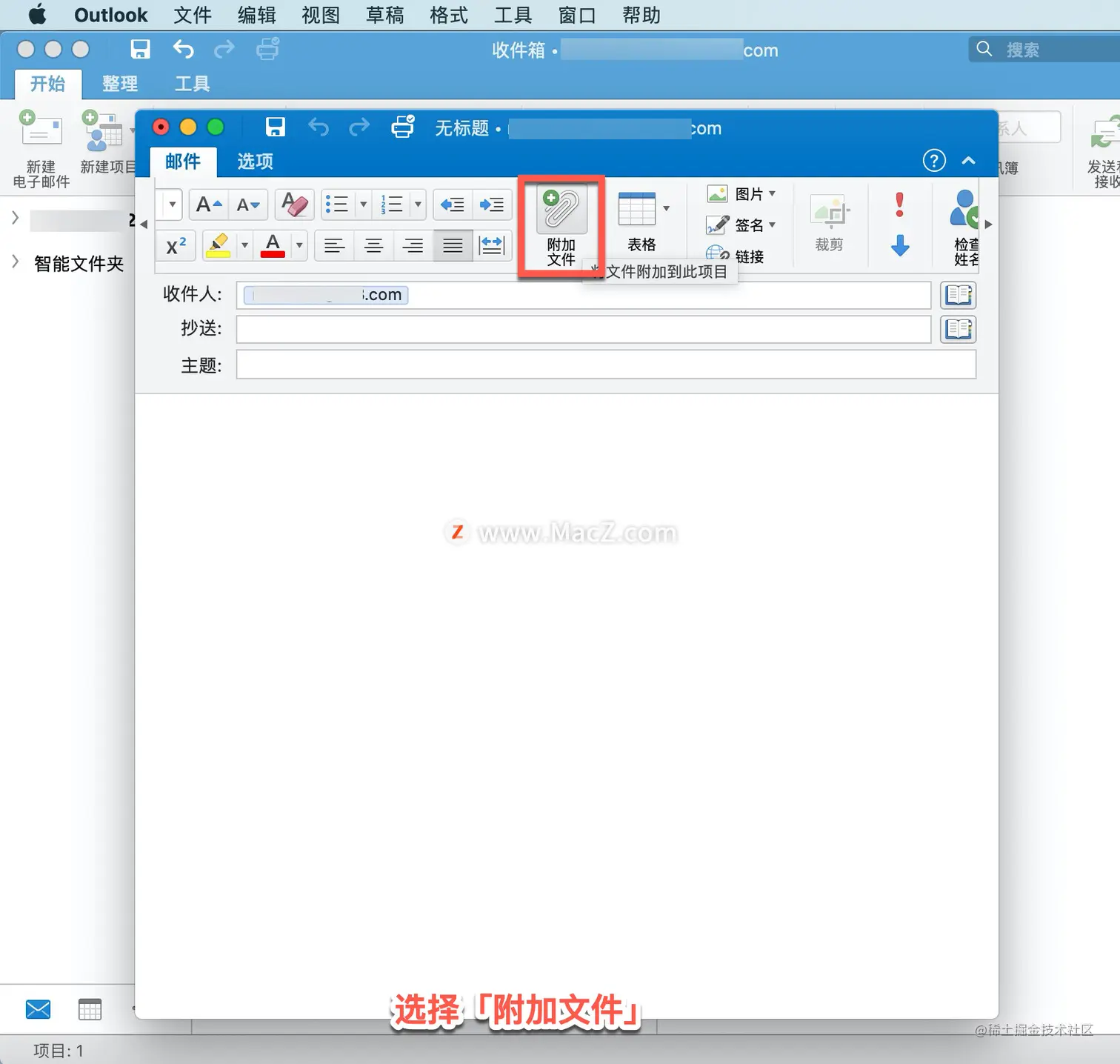
Task: Decrease indent with the left arrow icon
Action: pos(453,205)
